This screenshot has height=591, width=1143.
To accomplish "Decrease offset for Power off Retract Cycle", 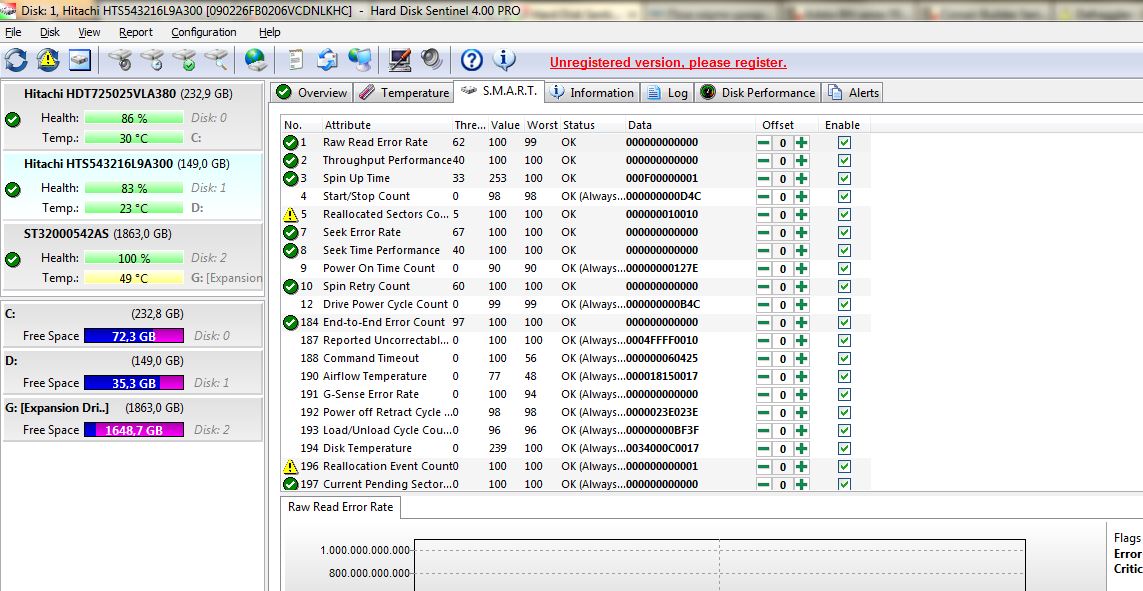I will click(763, 412).
